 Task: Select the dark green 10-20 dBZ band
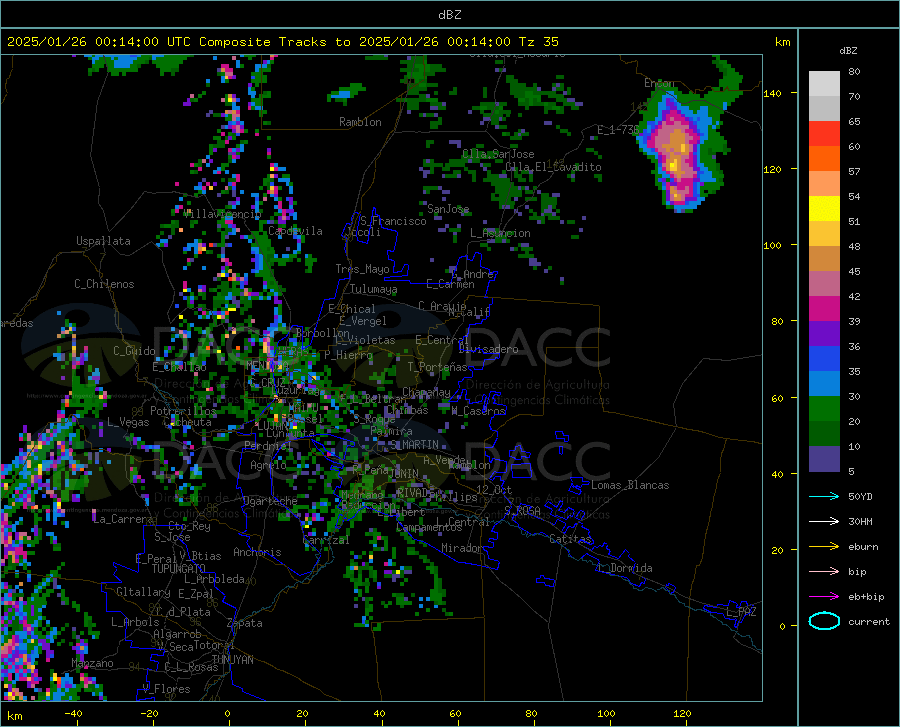pyautogui.click(x=824, y=434)
